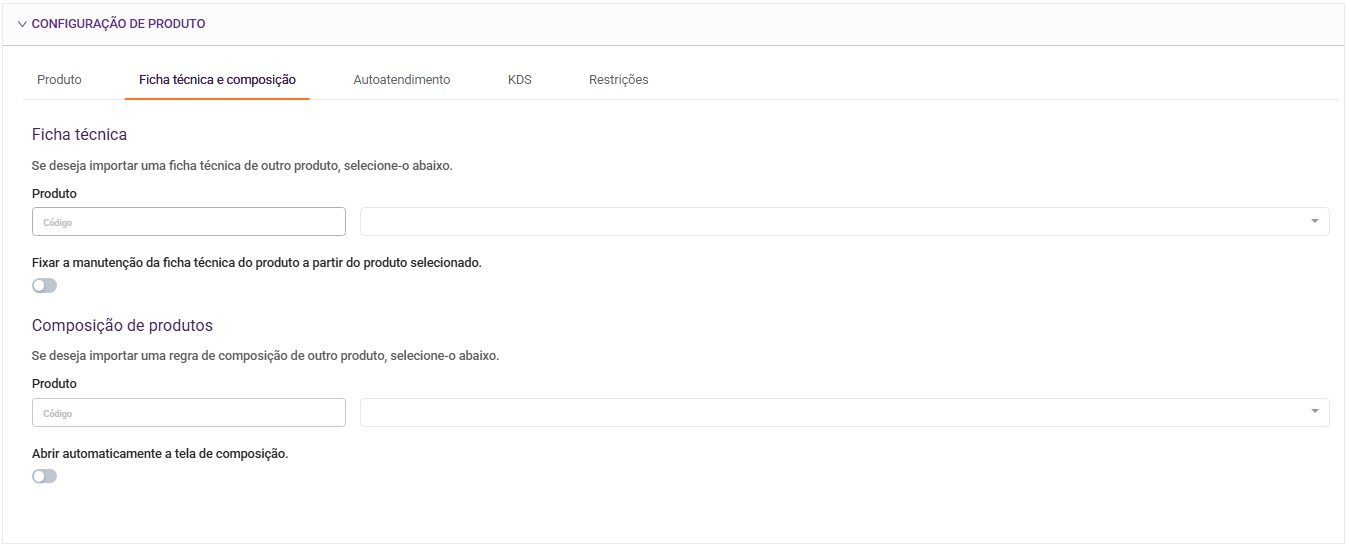Switch to the Produto tab
The height and width of the screenshot is (545, 1346).
[x=59, y=80]
